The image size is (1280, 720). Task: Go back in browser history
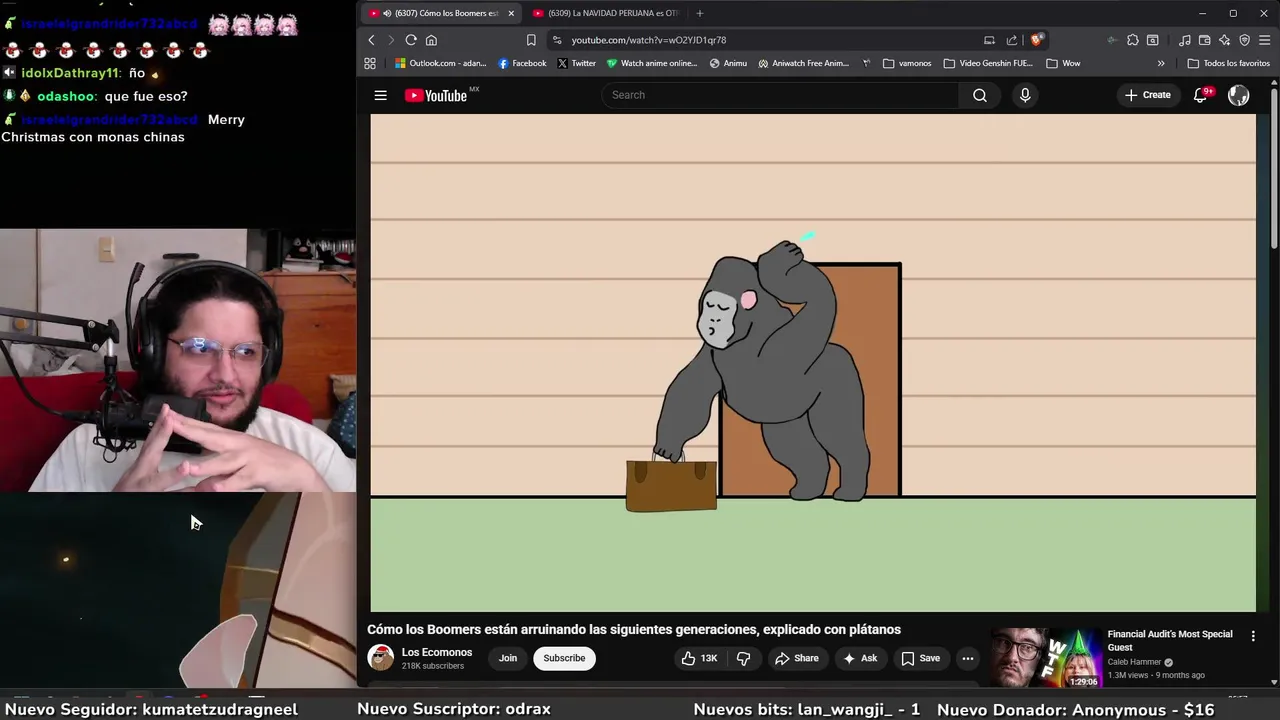tap(371, 40)
